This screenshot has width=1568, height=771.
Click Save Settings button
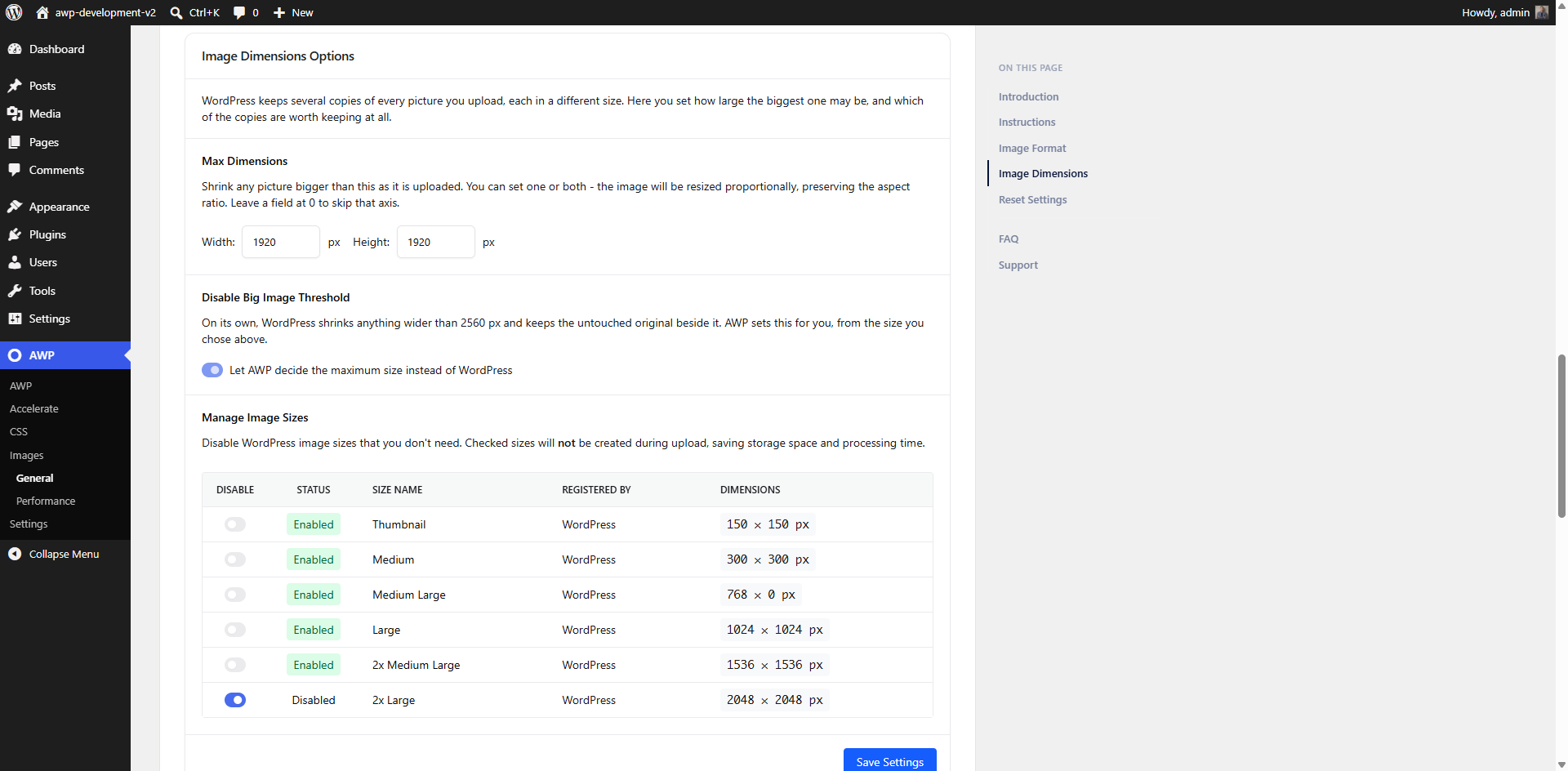(x=889, y=760)
